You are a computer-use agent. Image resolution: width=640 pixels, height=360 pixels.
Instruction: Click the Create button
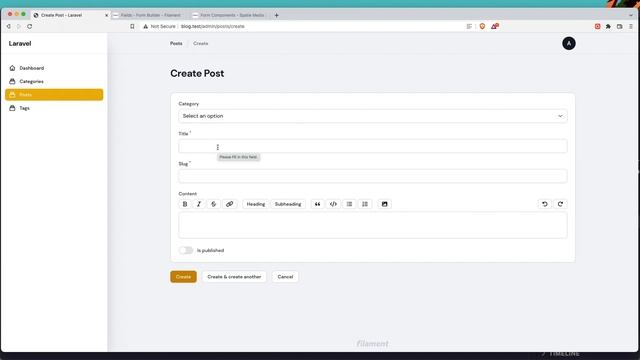tap(183, 277)
